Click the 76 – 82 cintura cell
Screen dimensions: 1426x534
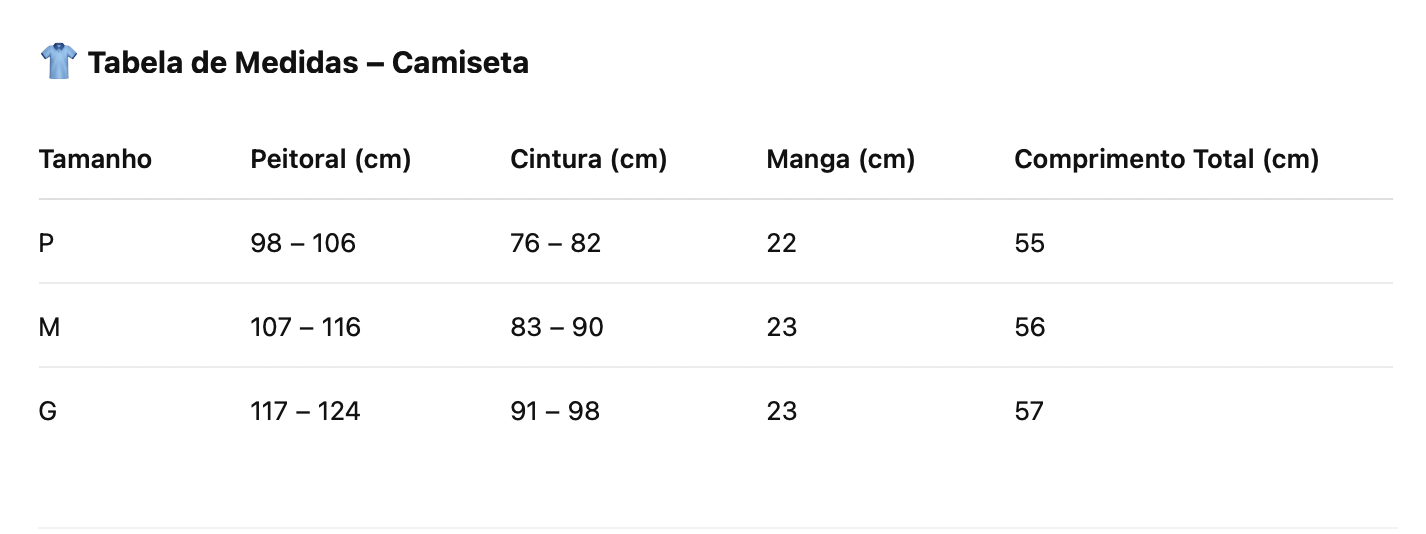[555, 243]
